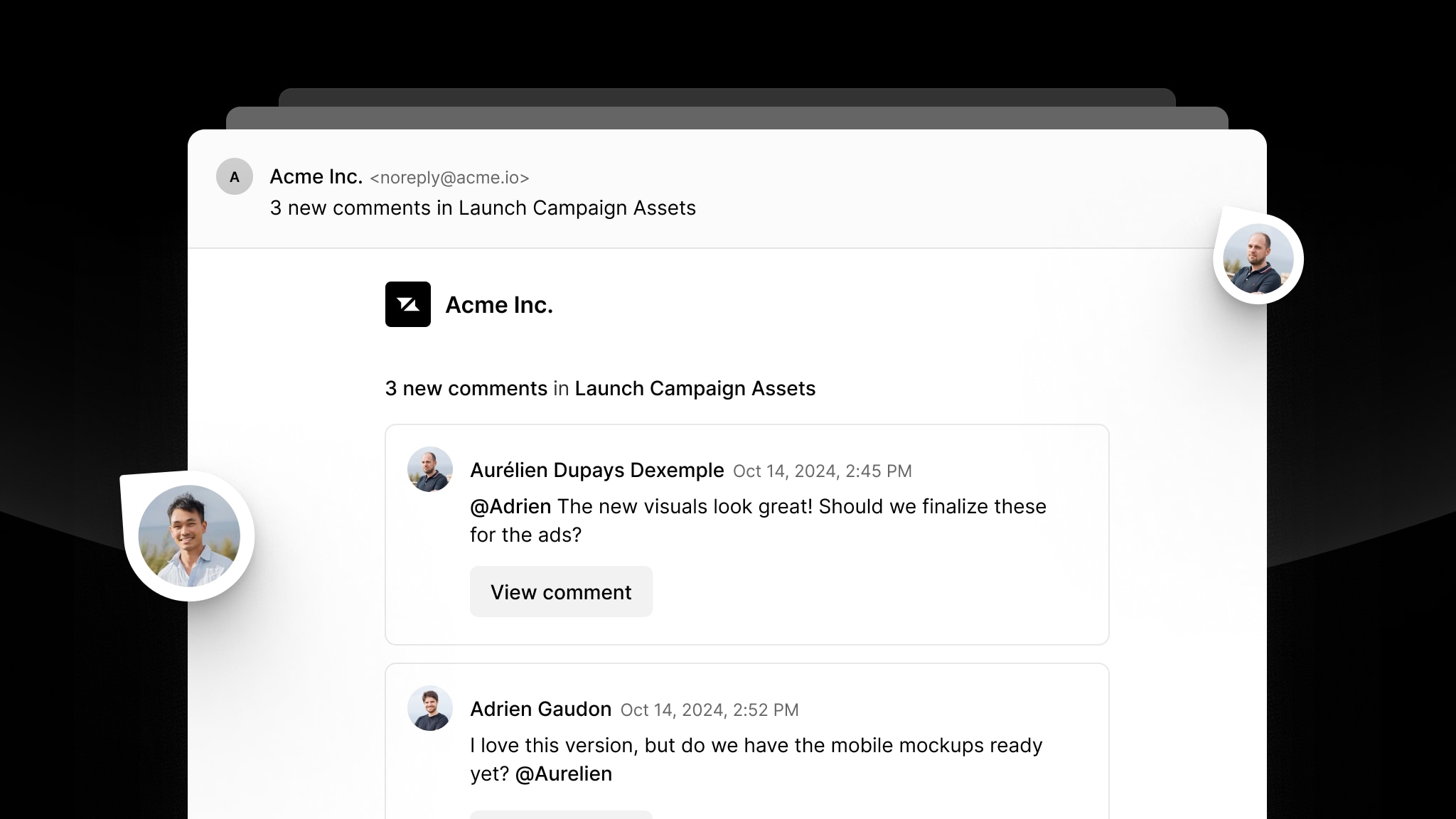Viewport: 1456px width, 819px height.
Task: Open the @Aurelien mention link
Action: tap(562, 773)
